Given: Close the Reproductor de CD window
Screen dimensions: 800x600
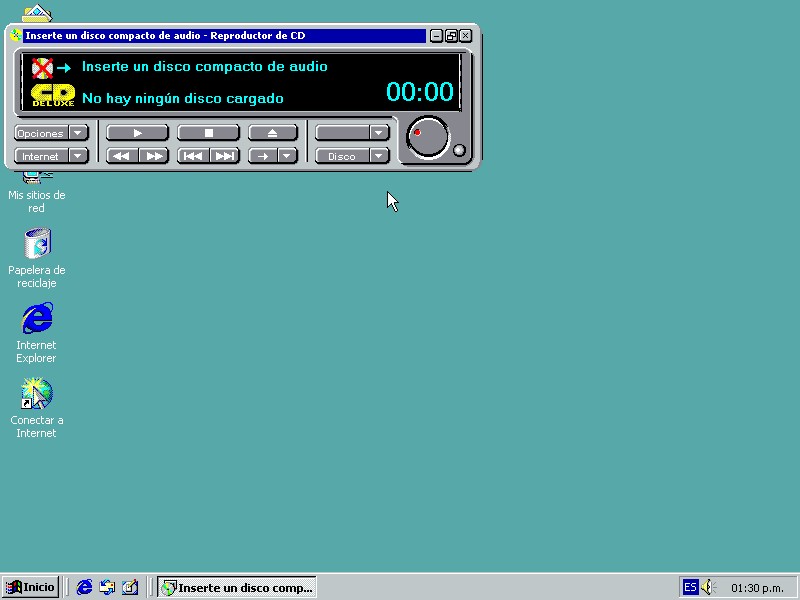Looking at the screenshot, I should (465, 36).
